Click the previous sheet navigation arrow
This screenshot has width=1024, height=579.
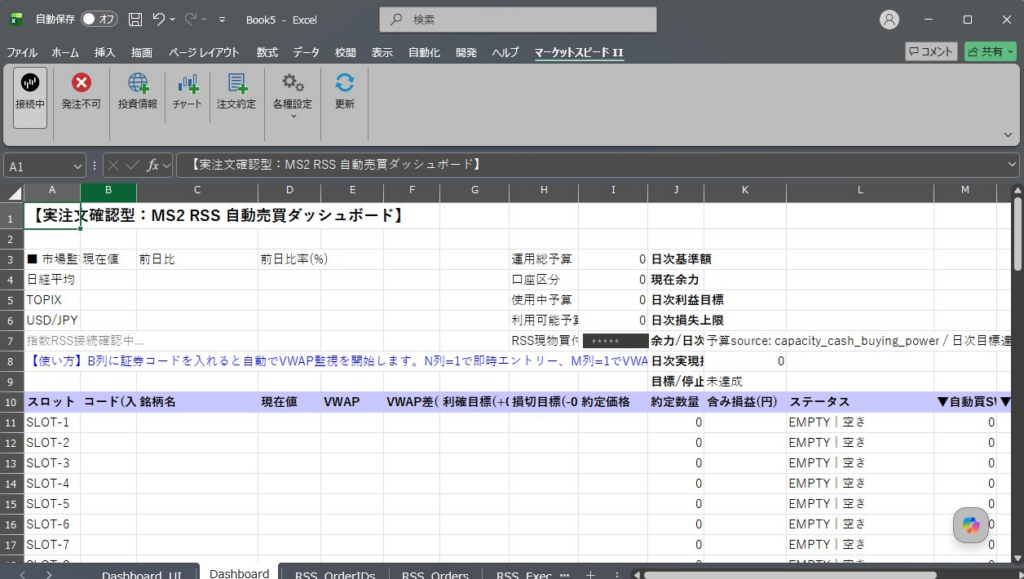pos(23,575)
